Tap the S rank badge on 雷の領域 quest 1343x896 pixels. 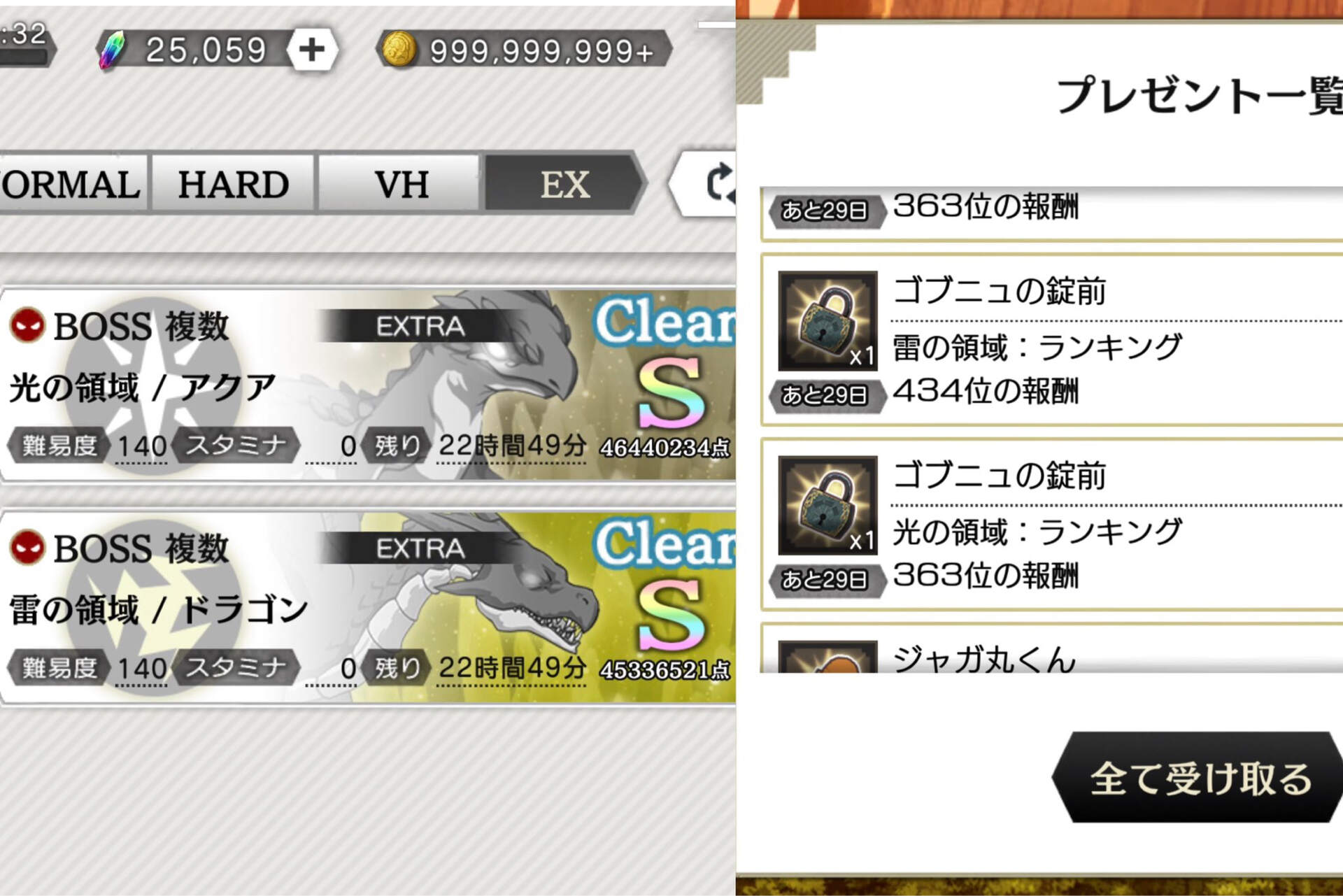[670, 615]
